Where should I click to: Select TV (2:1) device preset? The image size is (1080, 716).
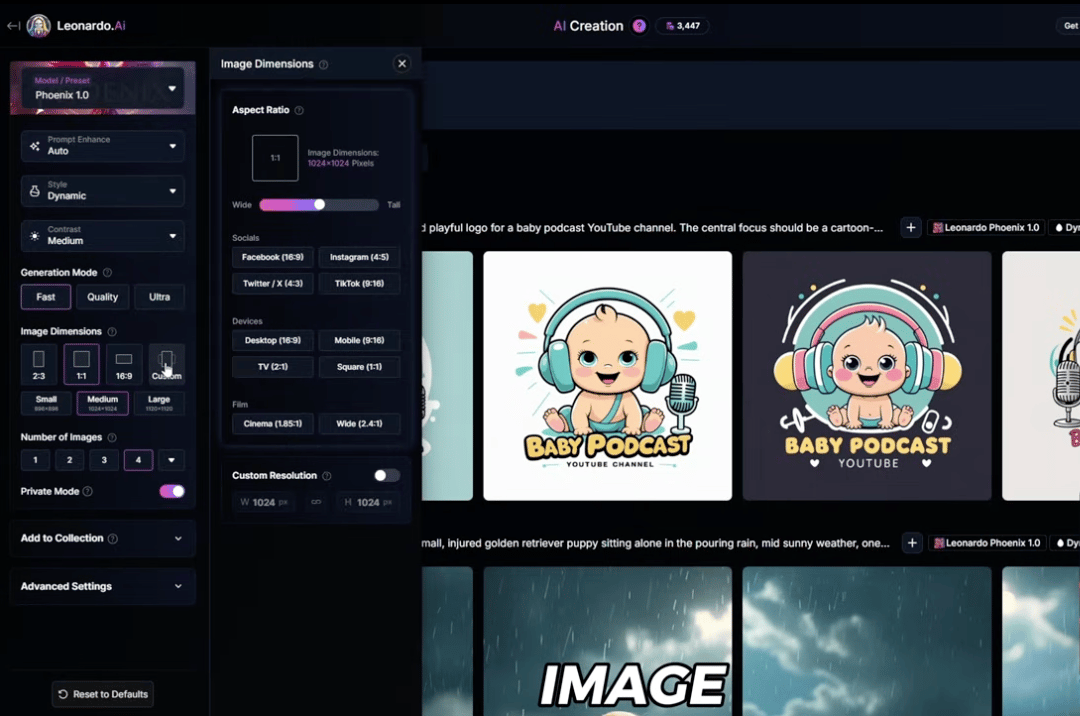pos(273,366)
